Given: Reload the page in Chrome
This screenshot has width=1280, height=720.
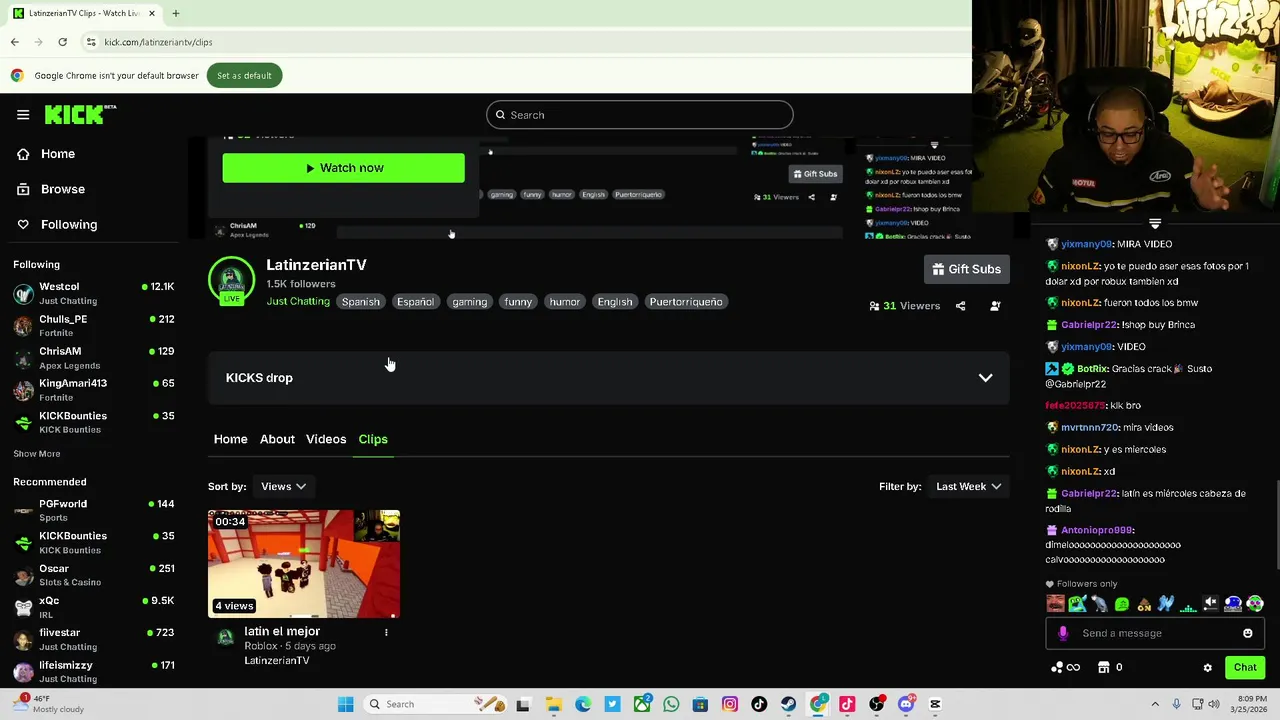Looking at the screenshot, I should (62, 42).
